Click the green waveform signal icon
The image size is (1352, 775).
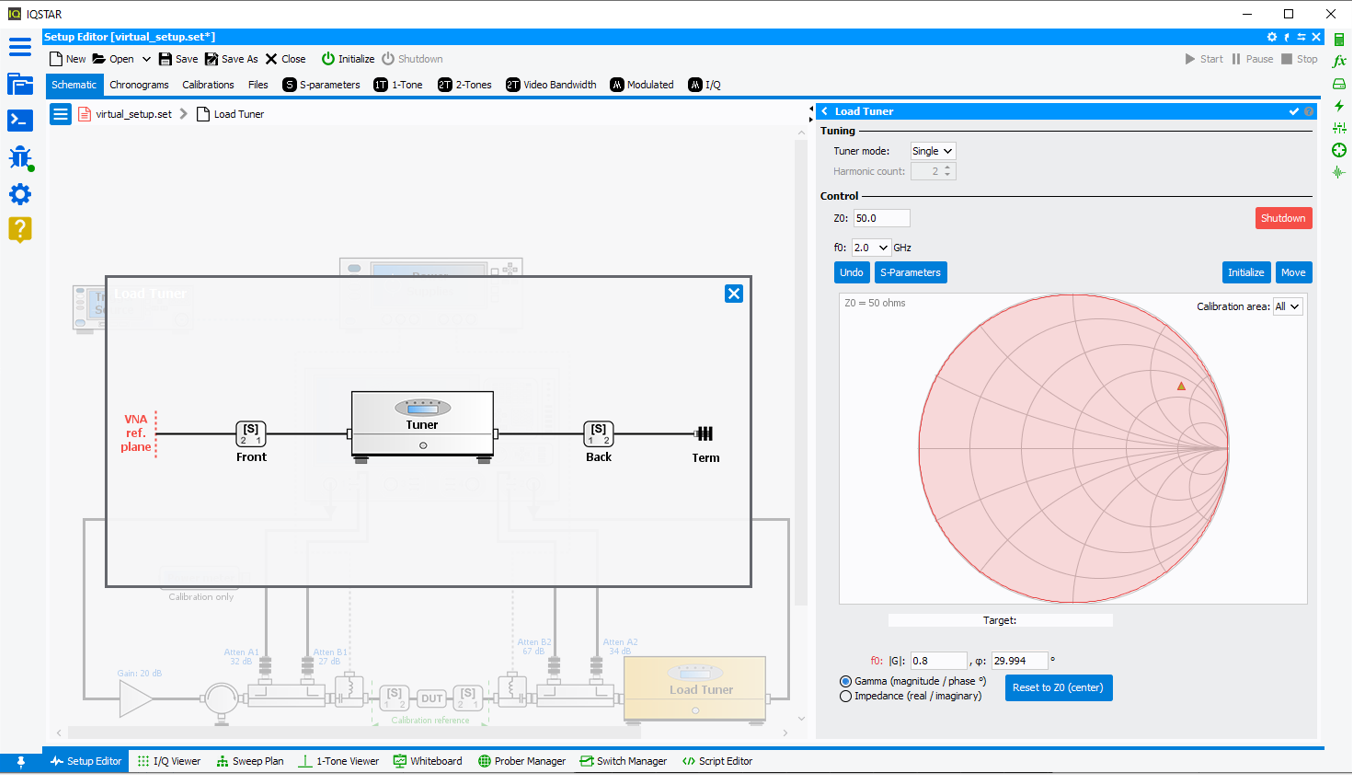(x=1339, y=172)
